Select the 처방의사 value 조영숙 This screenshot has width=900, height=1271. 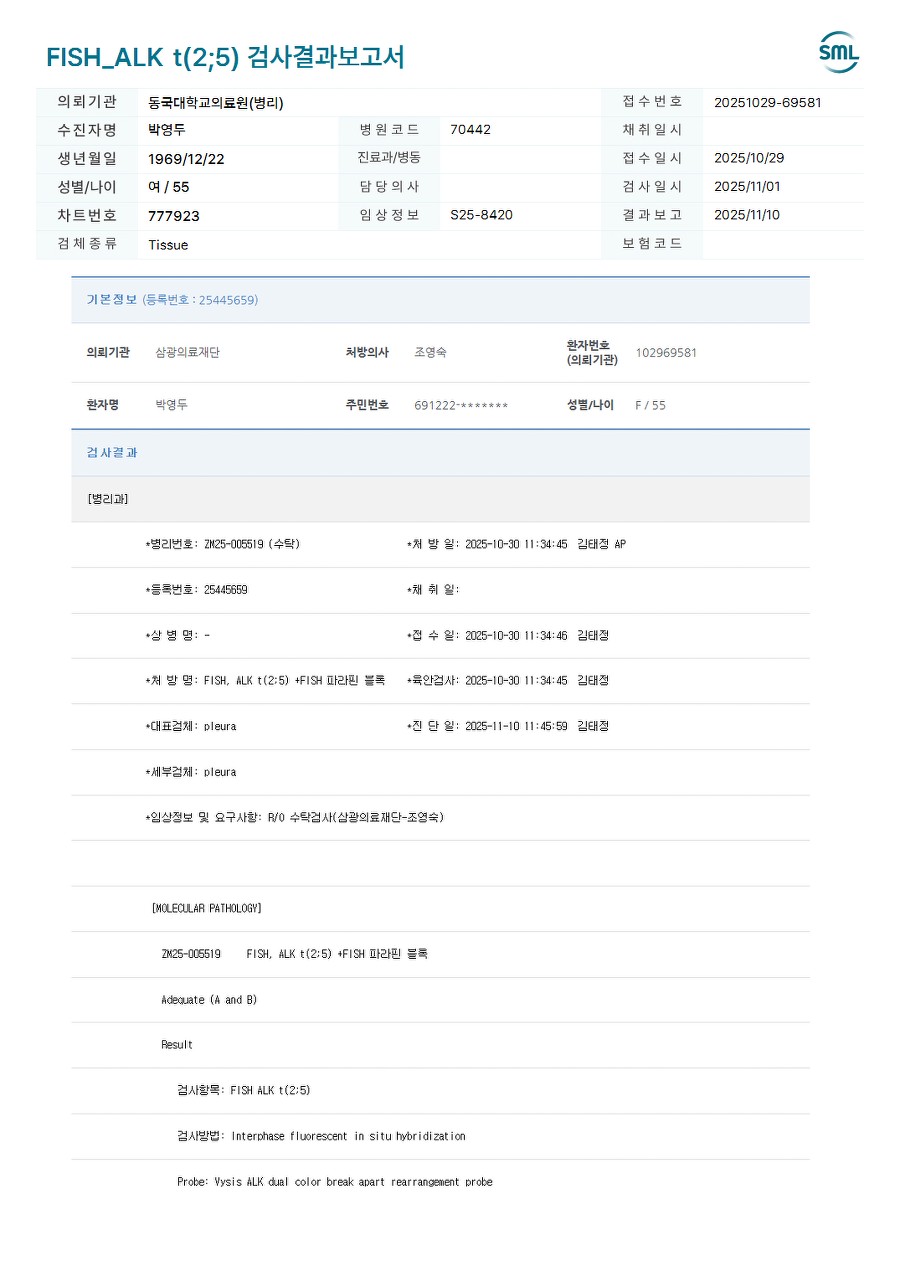click(430, 353)
